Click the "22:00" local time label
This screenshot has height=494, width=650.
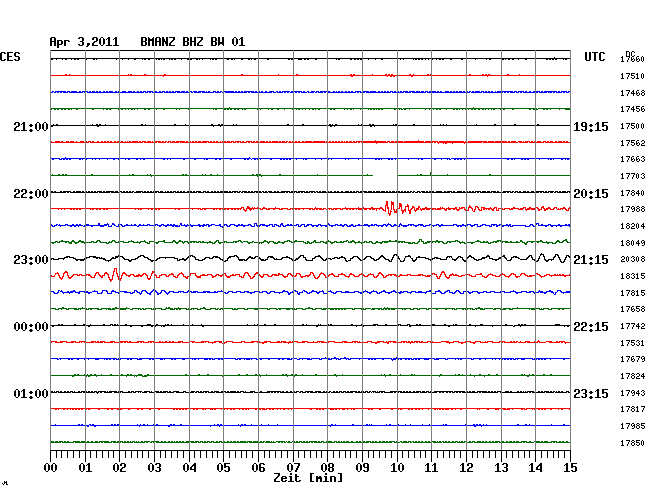31,194
